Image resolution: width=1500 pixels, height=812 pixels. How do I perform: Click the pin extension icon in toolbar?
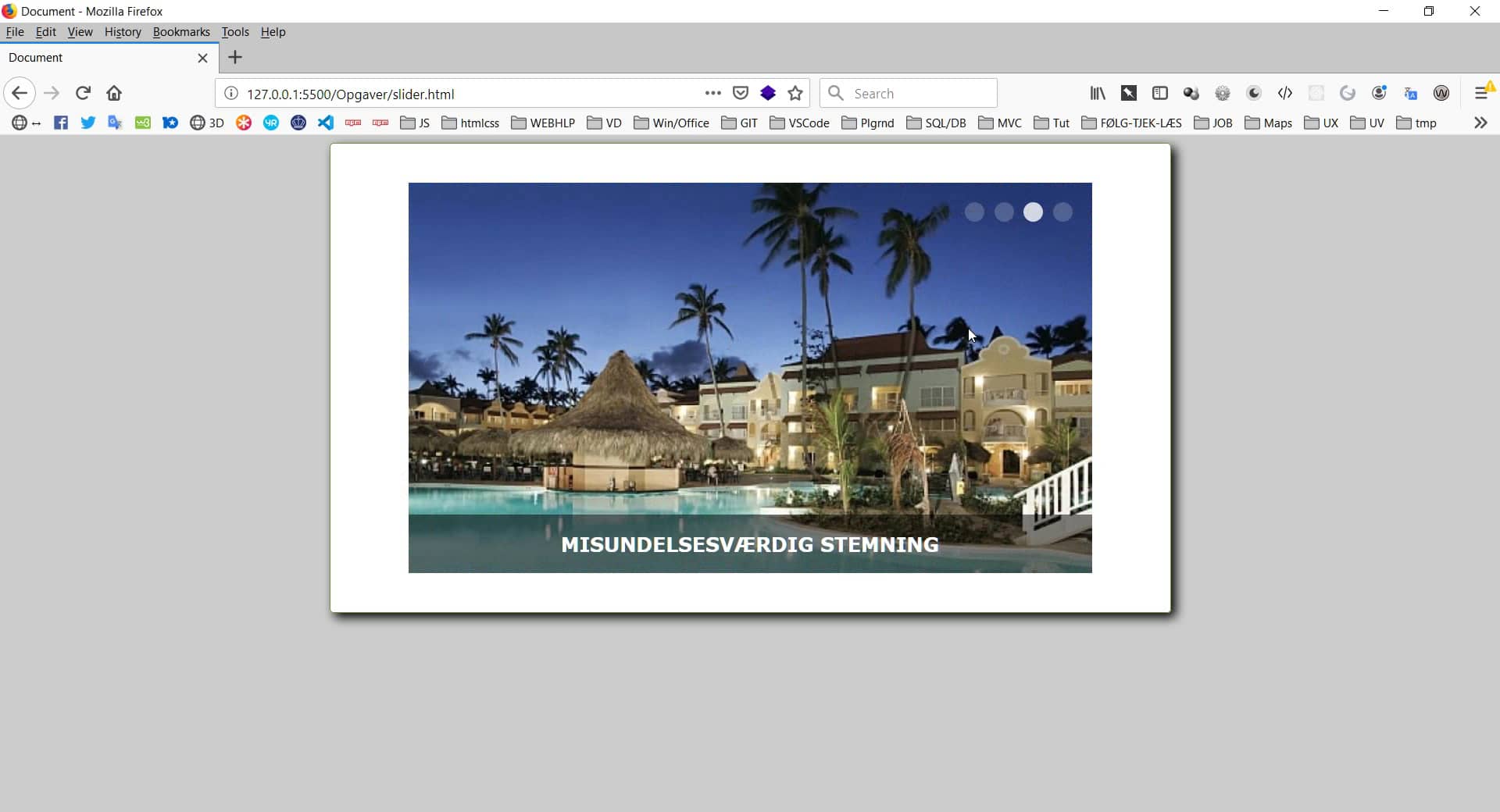(1129, 94)
